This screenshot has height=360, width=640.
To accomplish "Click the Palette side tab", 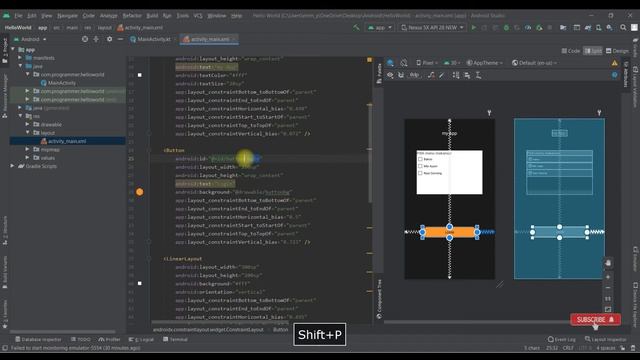I will pyautogui.click(x=379, y=73).
